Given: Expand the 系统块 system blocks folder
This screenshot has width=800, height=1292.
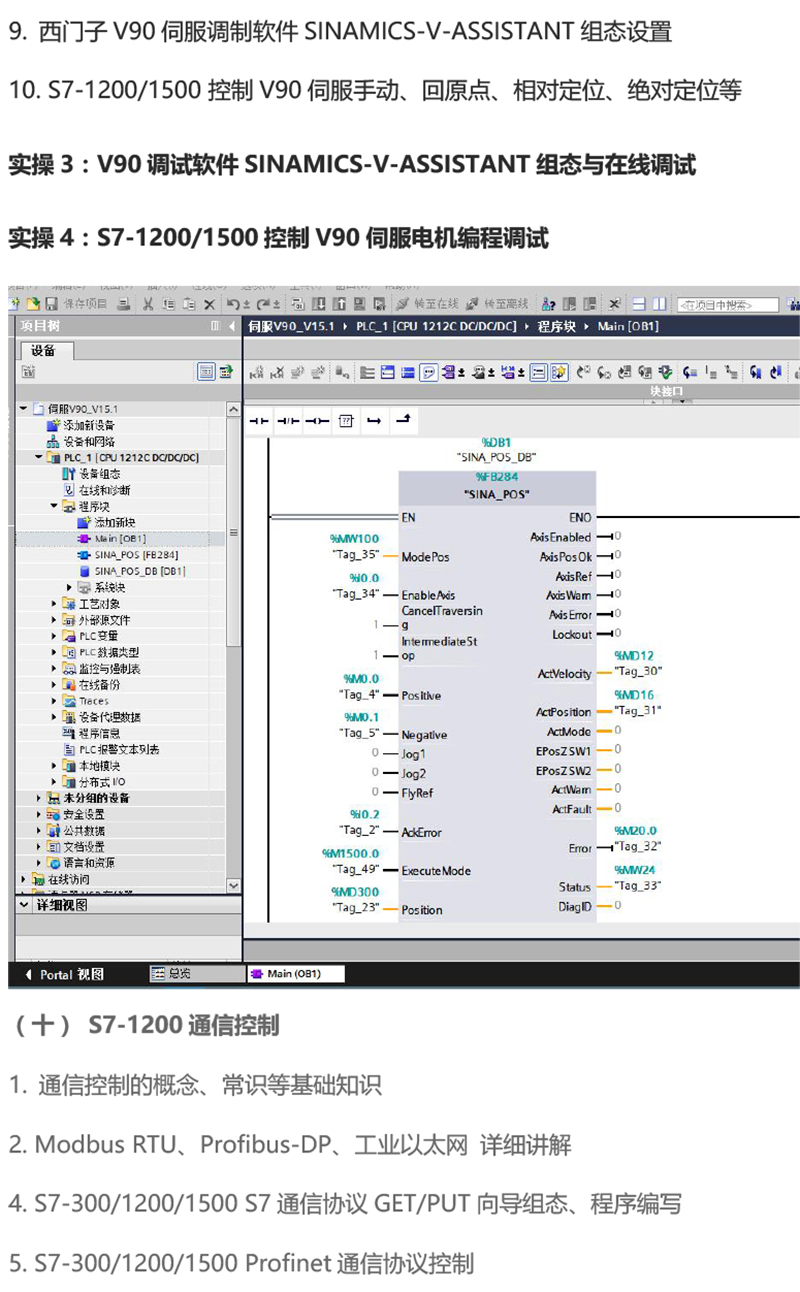Looking at the screenshot, I should tap(70, 587).
